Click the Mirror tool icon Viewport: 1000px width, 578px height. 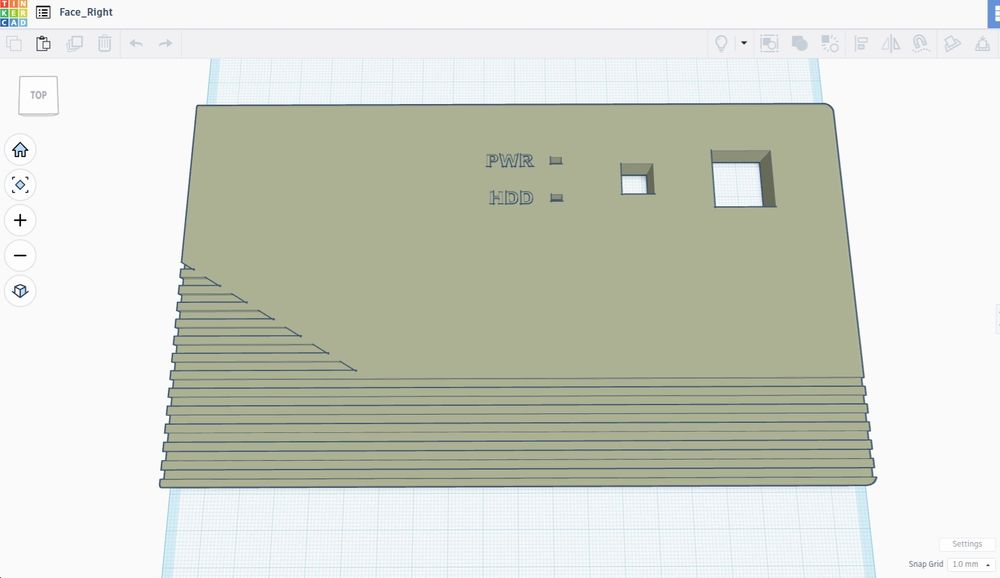click(x=891, y=43)
